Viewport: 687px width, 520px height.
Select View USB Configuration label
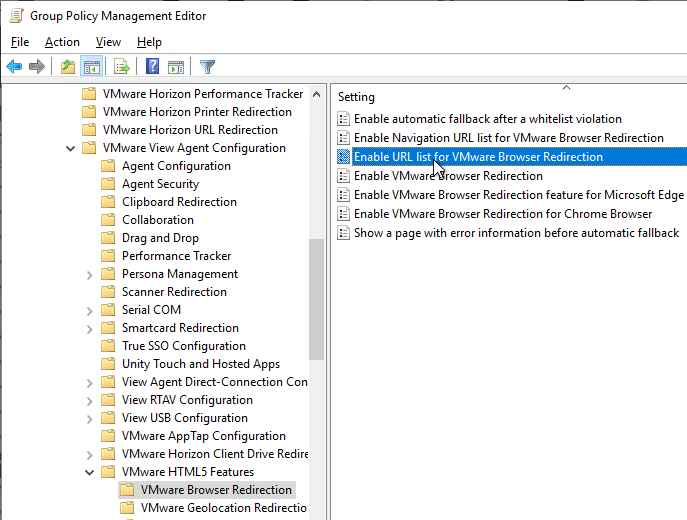184,417
